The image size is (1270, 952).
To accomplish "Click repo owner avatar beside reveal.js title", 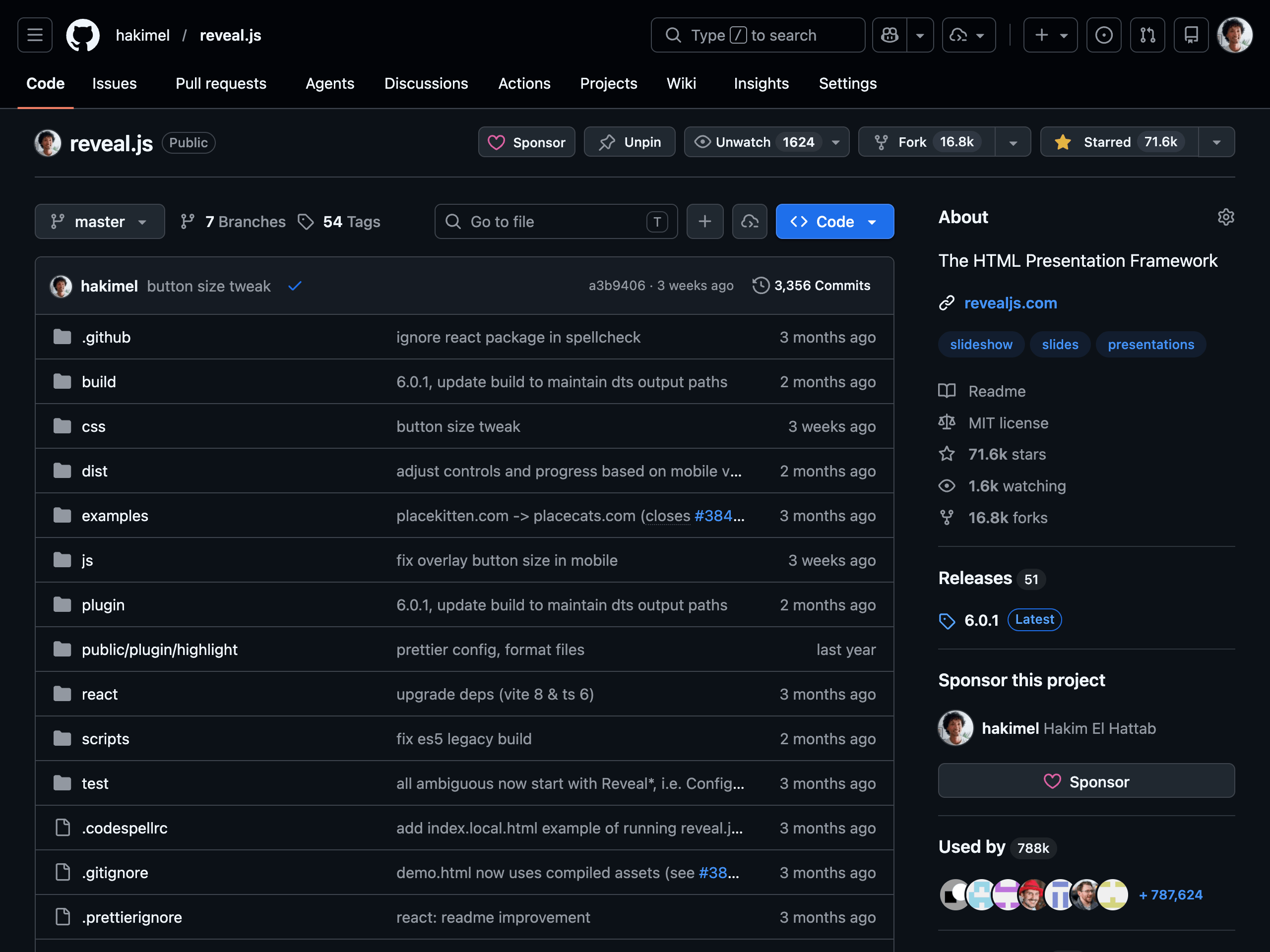I will [48, 142].
